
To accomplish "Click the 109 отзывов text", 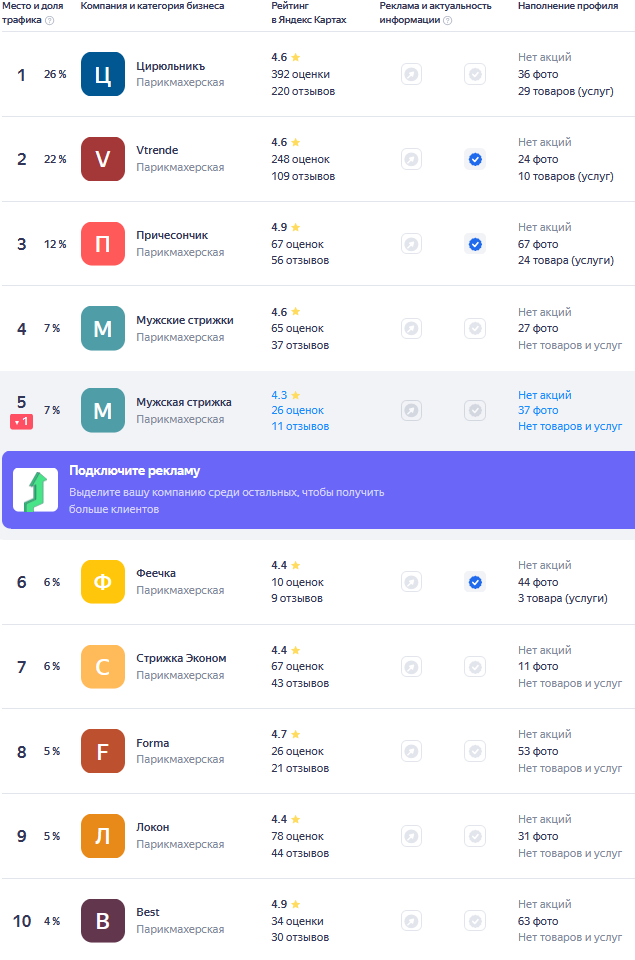I will click(x=303, y=176).
